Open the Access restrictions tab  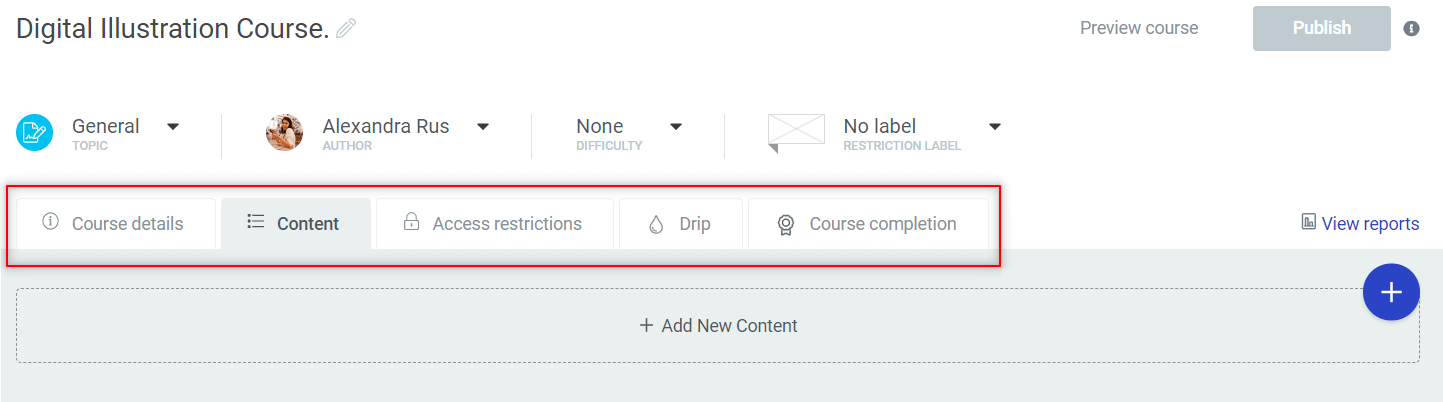[495, 224]
